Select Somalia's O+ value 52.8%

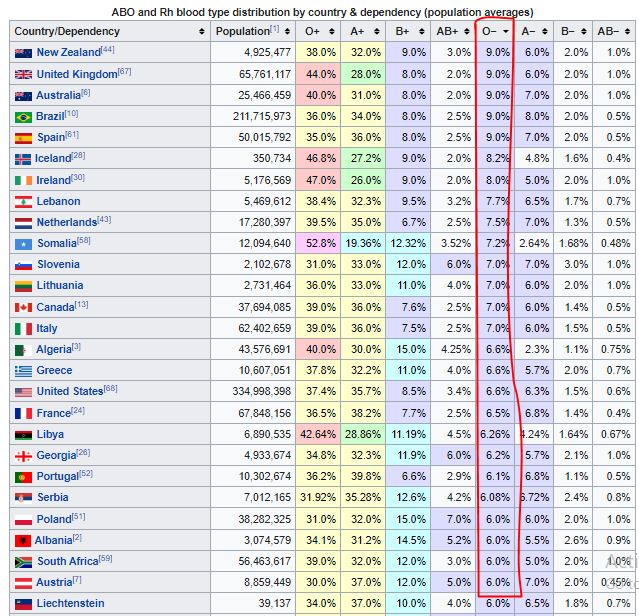coord(321,244)
